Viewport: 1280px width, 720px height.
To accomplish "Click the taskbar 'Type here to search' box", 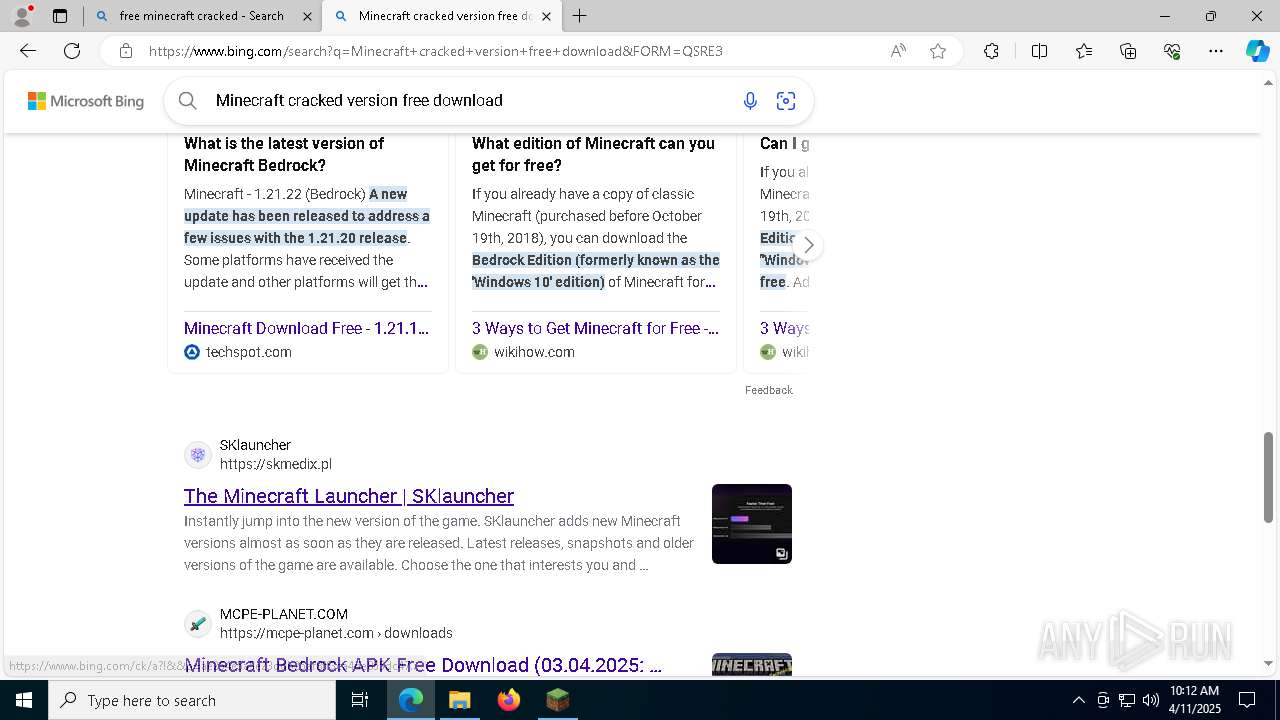I will 192,700.
